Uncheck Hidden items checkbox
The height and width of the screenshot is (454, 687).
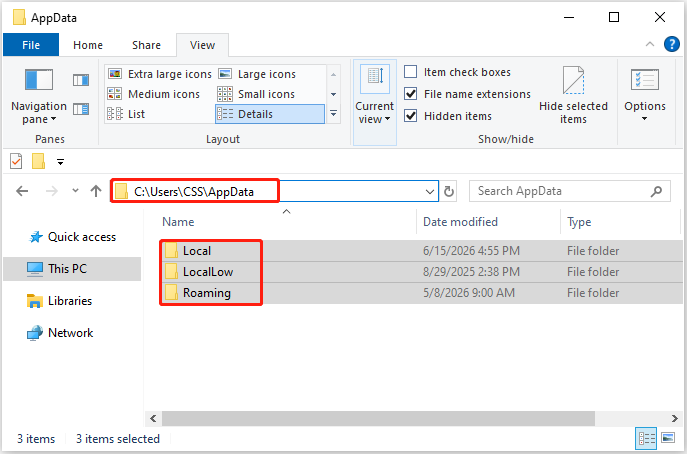tap(411, 116)
